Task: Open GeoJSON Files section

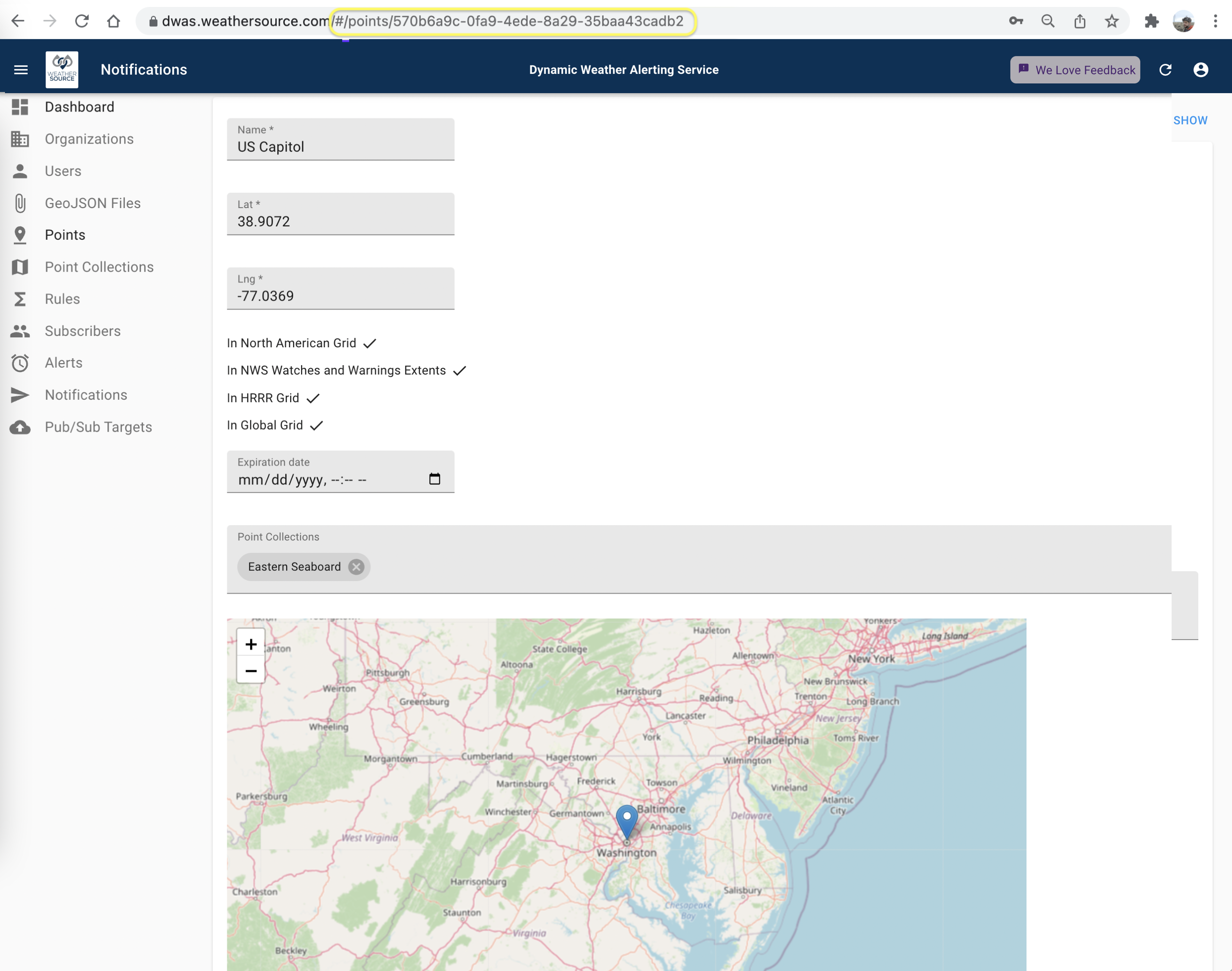Action: pyautogui.click(x=92, y=203)
